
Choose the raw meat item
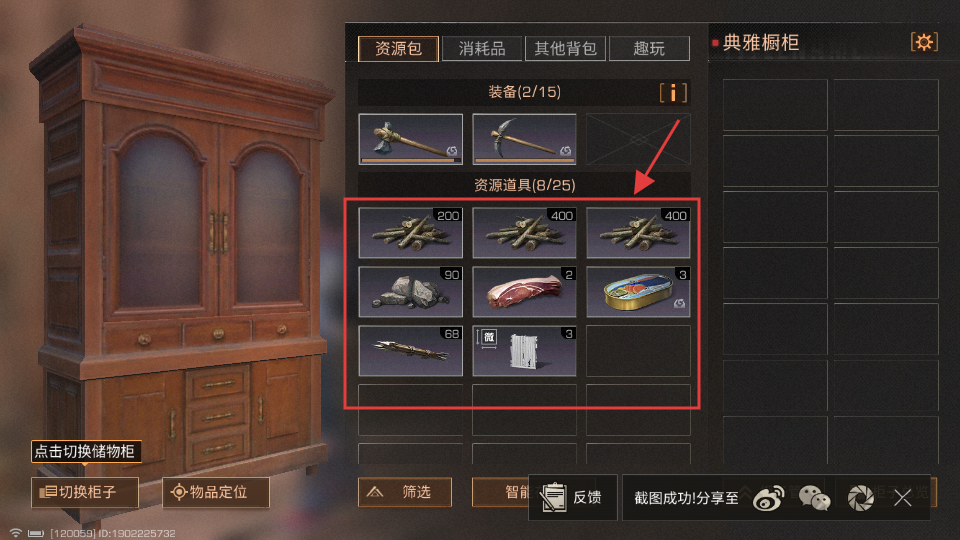524,291
